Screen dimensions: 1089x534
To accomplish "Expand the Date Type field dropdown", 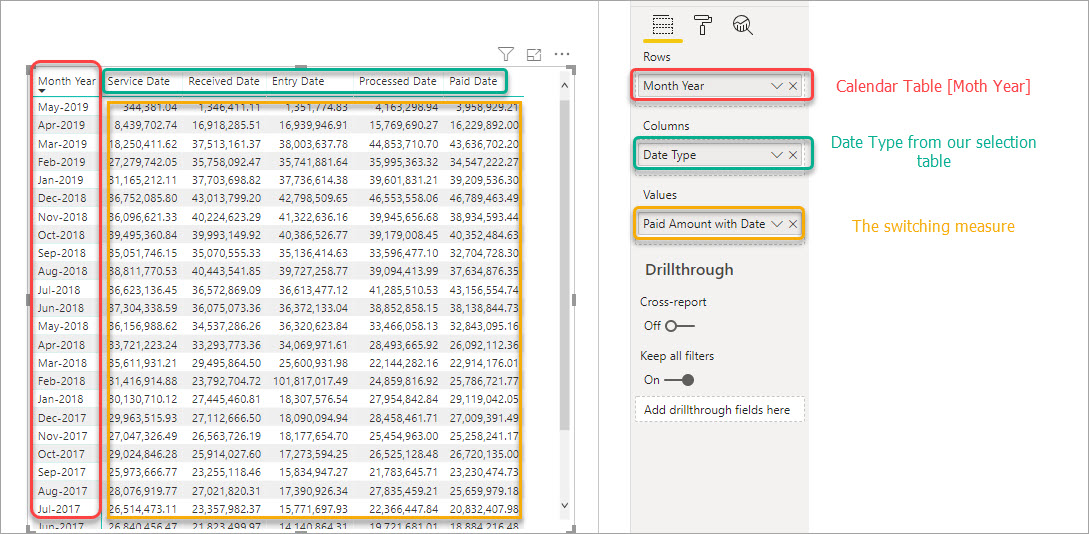I will [x=777, y=155].
